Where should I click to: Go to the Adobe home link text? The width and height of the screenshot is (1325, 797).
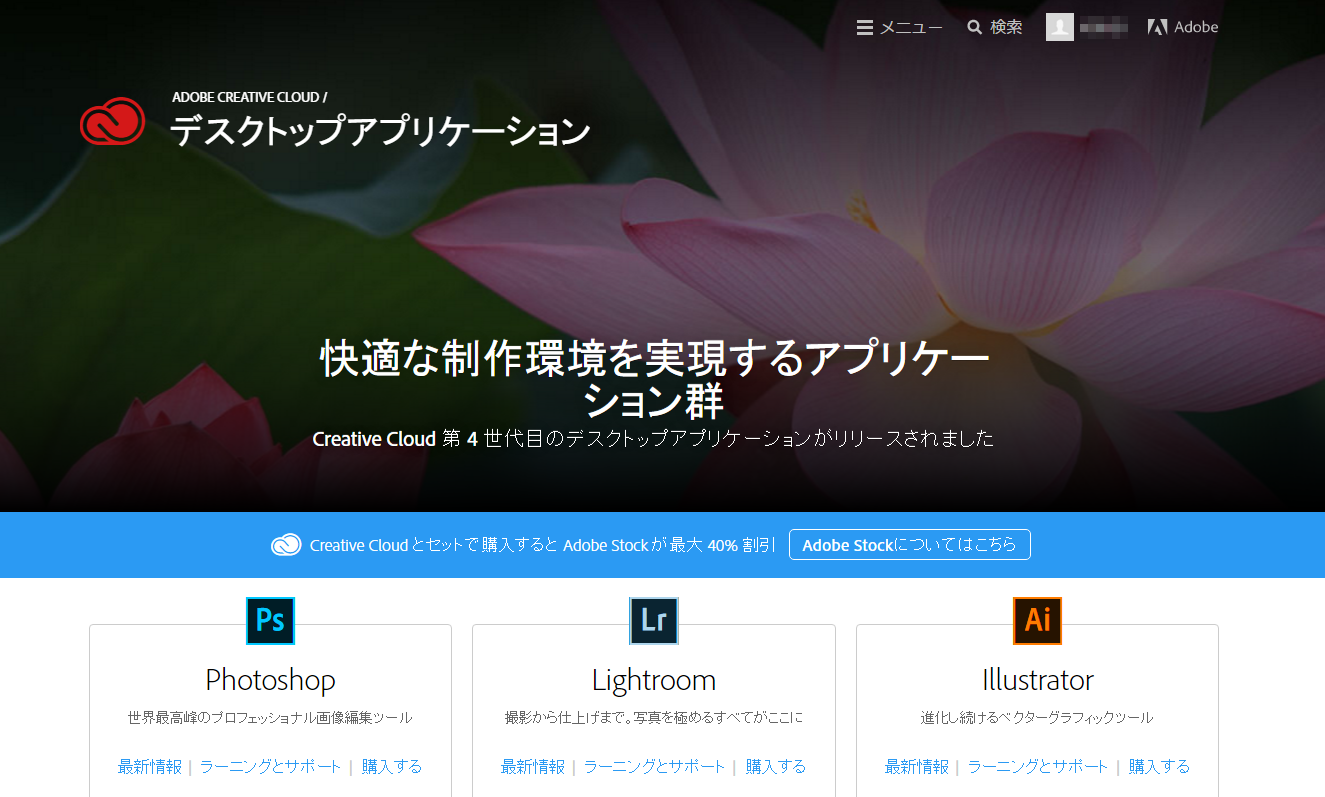[1196, 28]
